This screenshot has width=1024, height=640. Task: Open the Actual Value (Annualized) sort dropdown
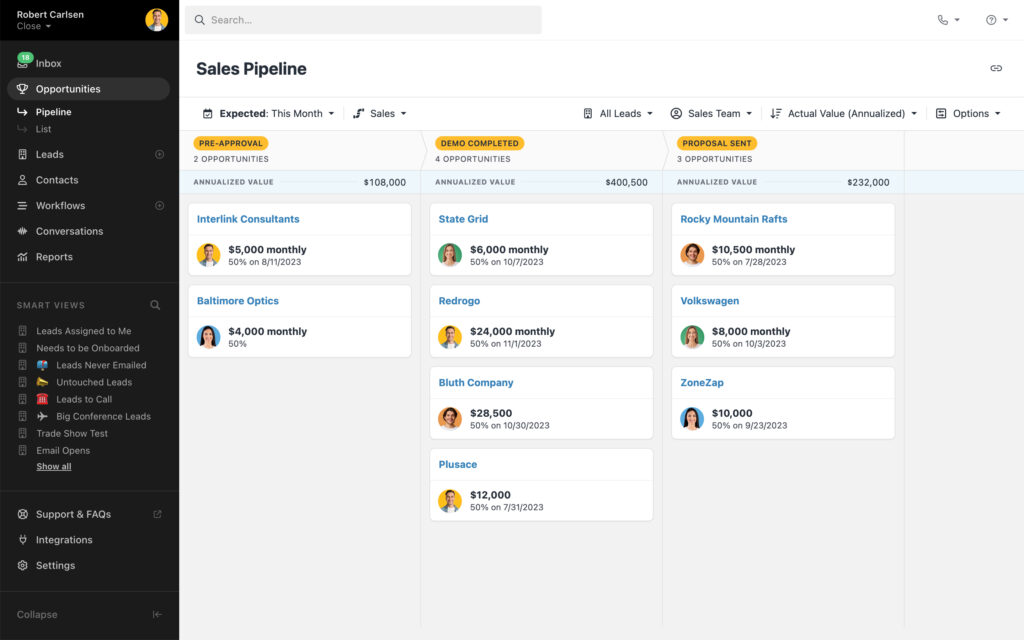(x=845, y=113)
